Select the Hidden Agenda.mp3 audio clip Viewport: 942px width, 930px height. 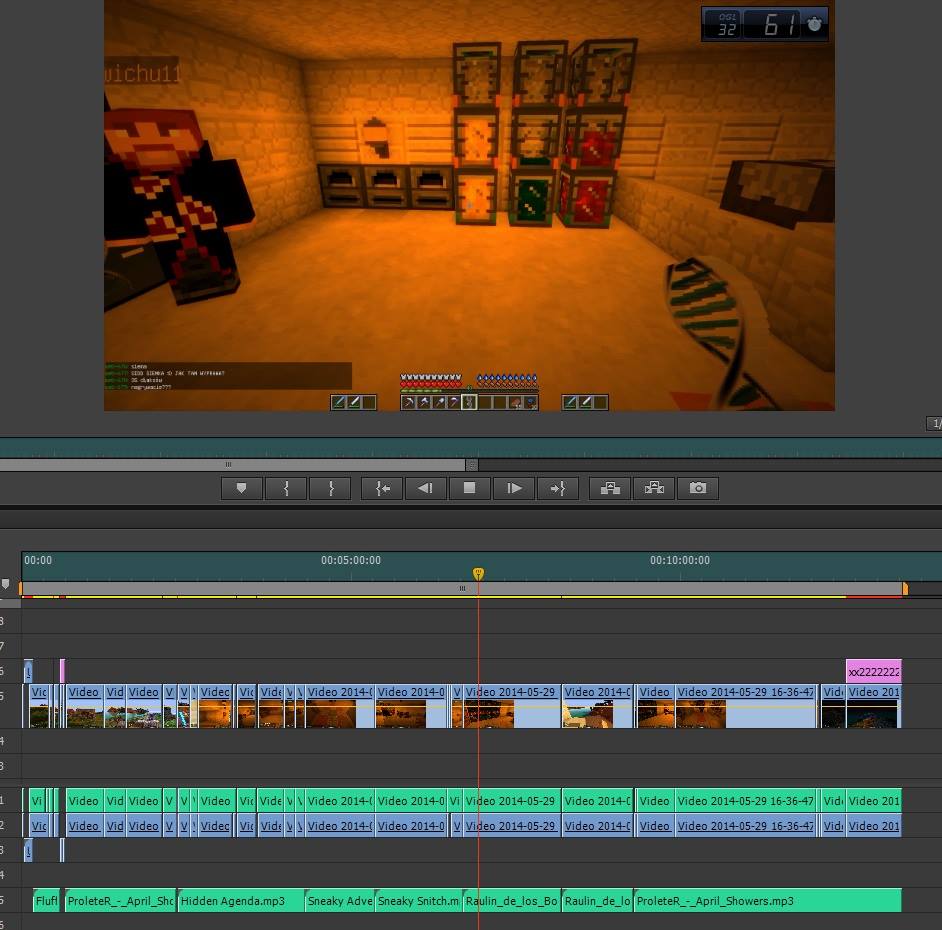pyautogui.click(x=241, y=901)
